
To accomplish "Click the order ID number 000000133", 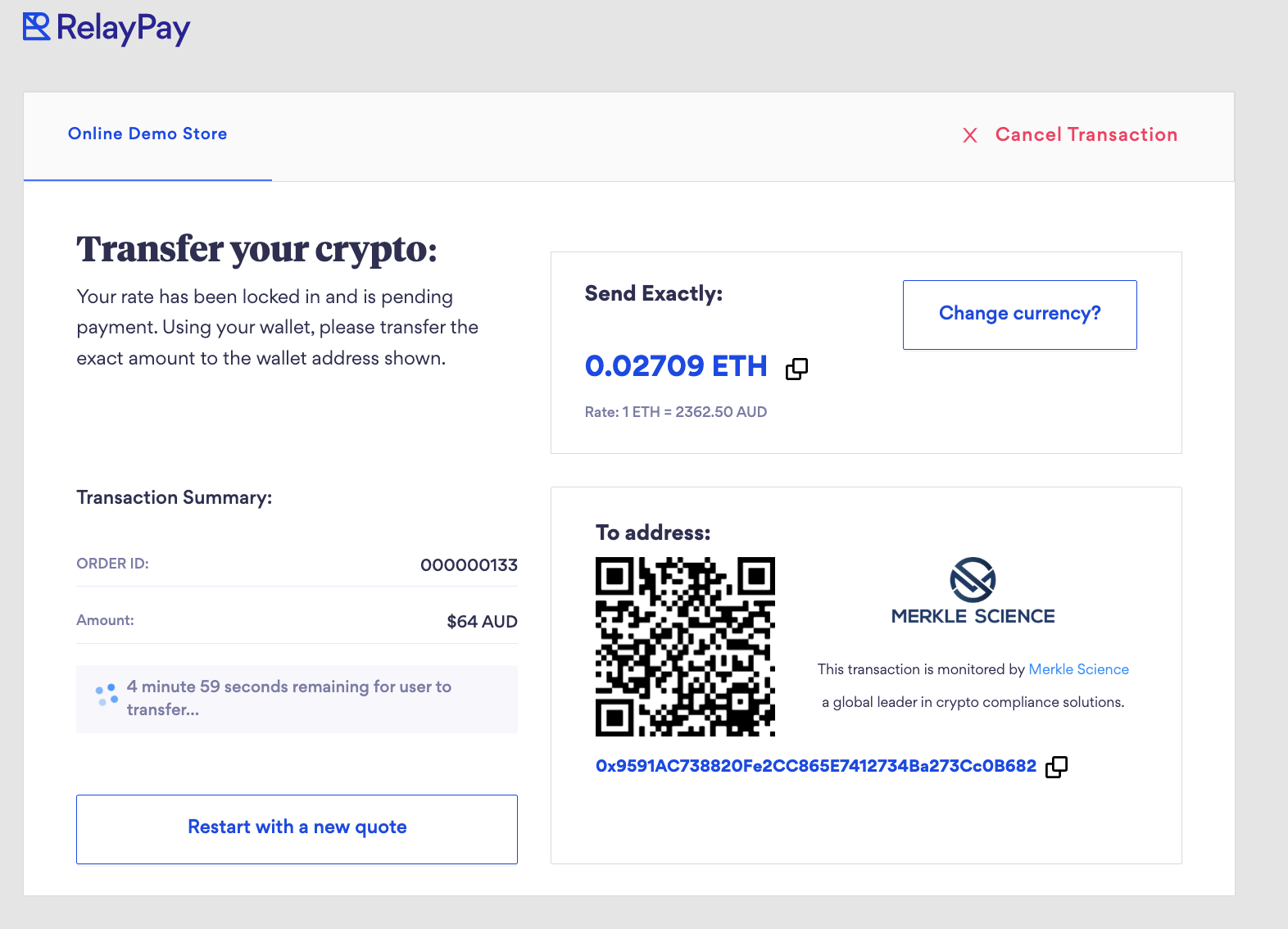I will point(469,565).
